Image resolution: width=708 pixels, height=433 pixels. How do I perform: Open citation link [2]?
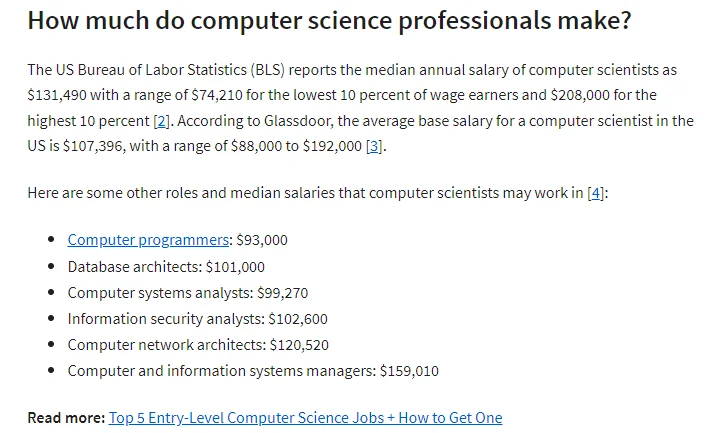[x=160, y=121]
